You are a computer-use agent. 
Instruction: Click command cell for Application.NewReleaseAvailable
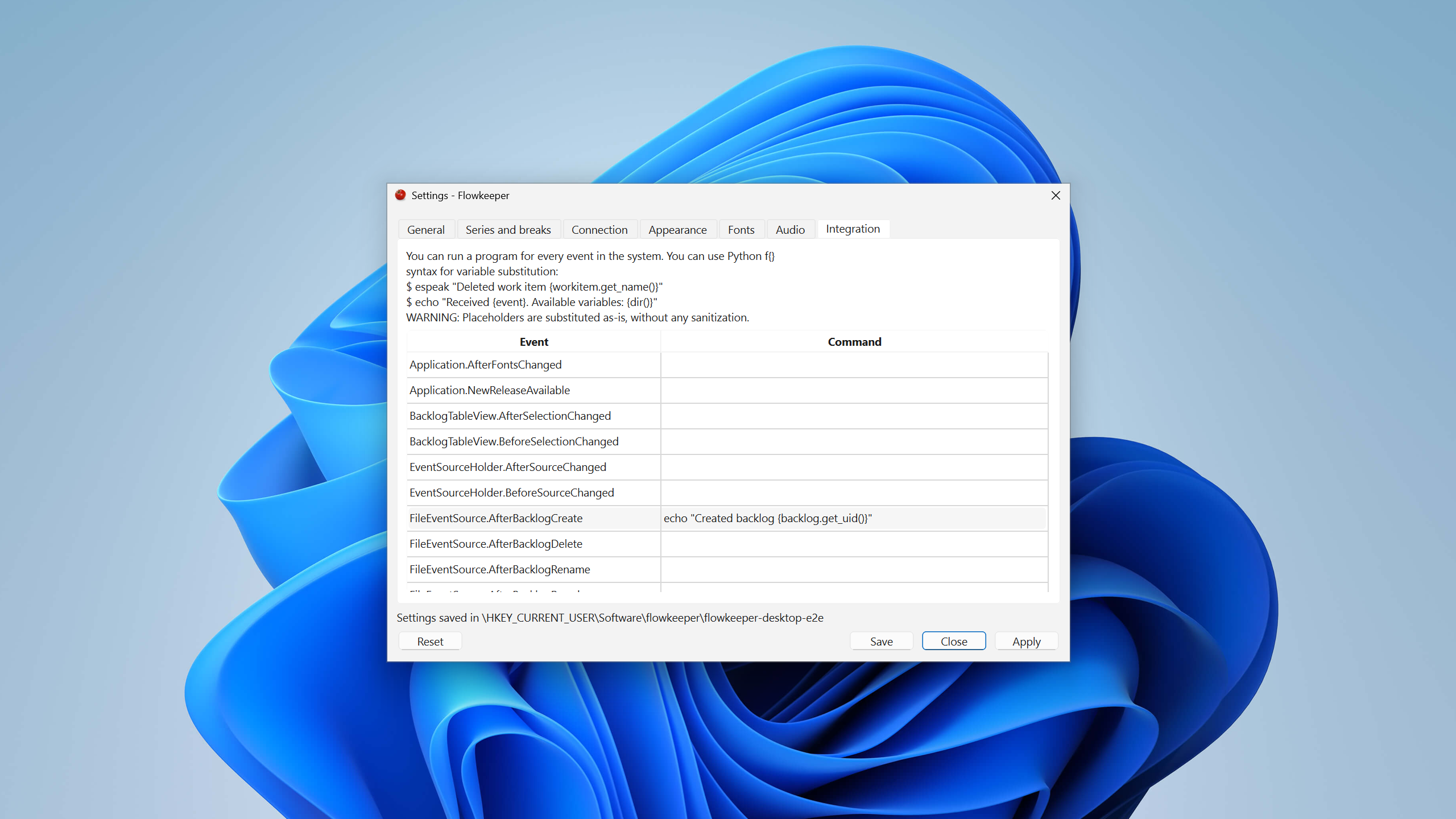pos(854,390)
